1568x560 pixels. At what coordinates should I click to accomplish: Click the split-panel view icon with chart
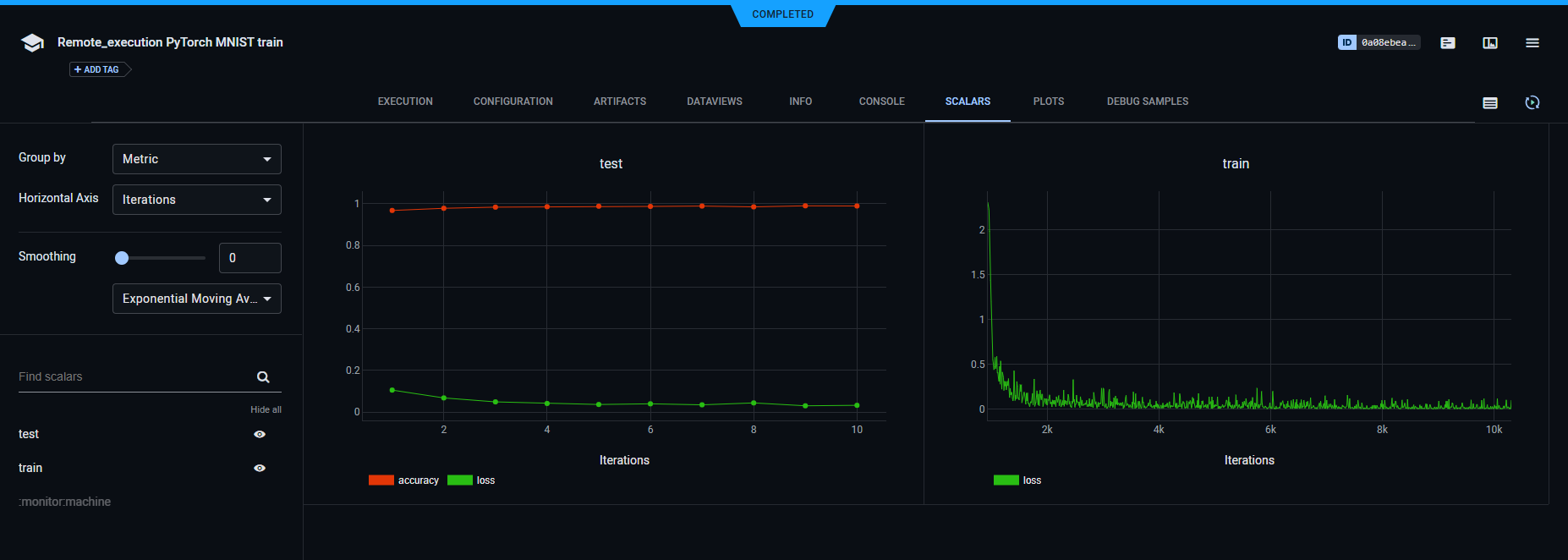point(1489,43)
